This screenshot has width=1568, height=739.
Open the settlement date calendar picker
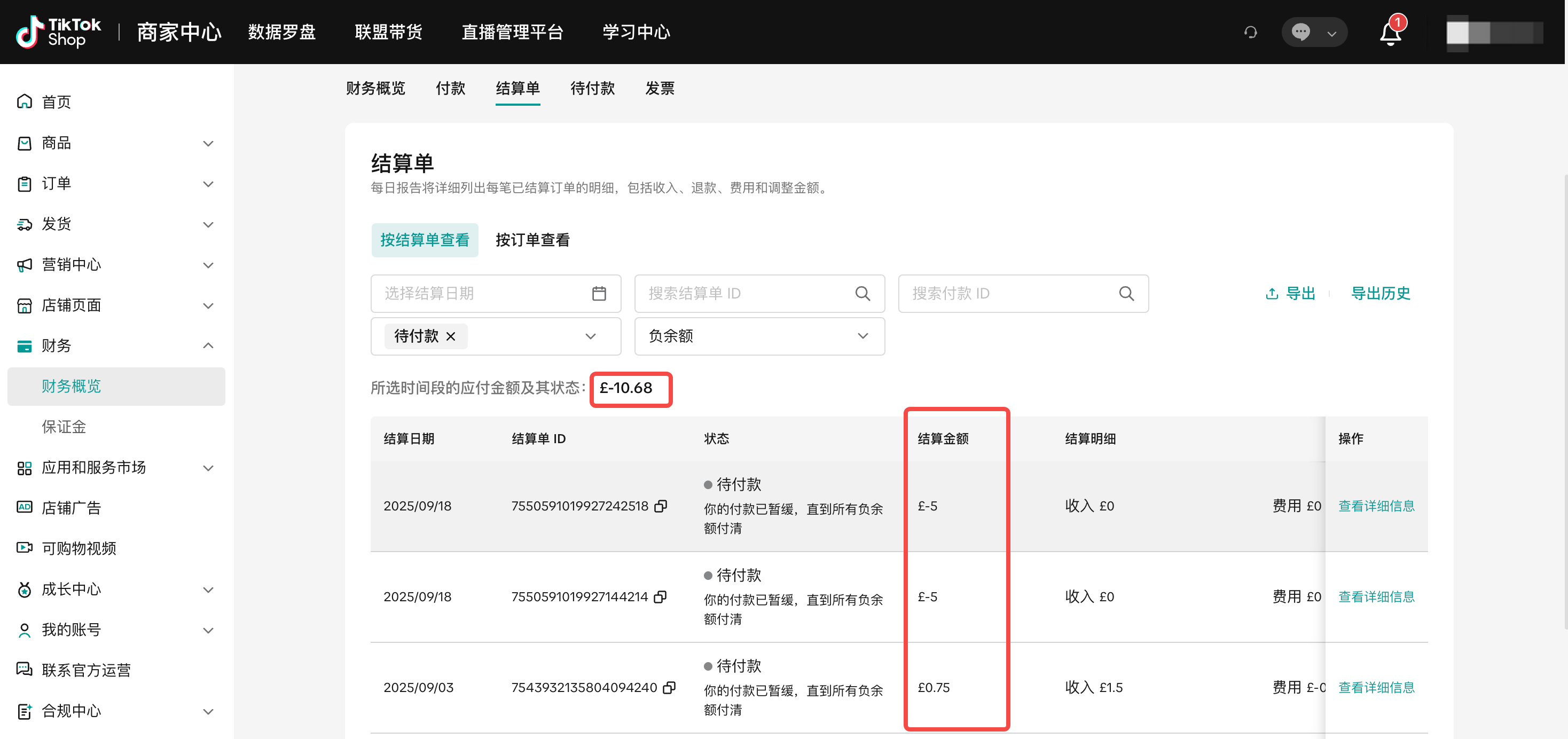point(598,293)
